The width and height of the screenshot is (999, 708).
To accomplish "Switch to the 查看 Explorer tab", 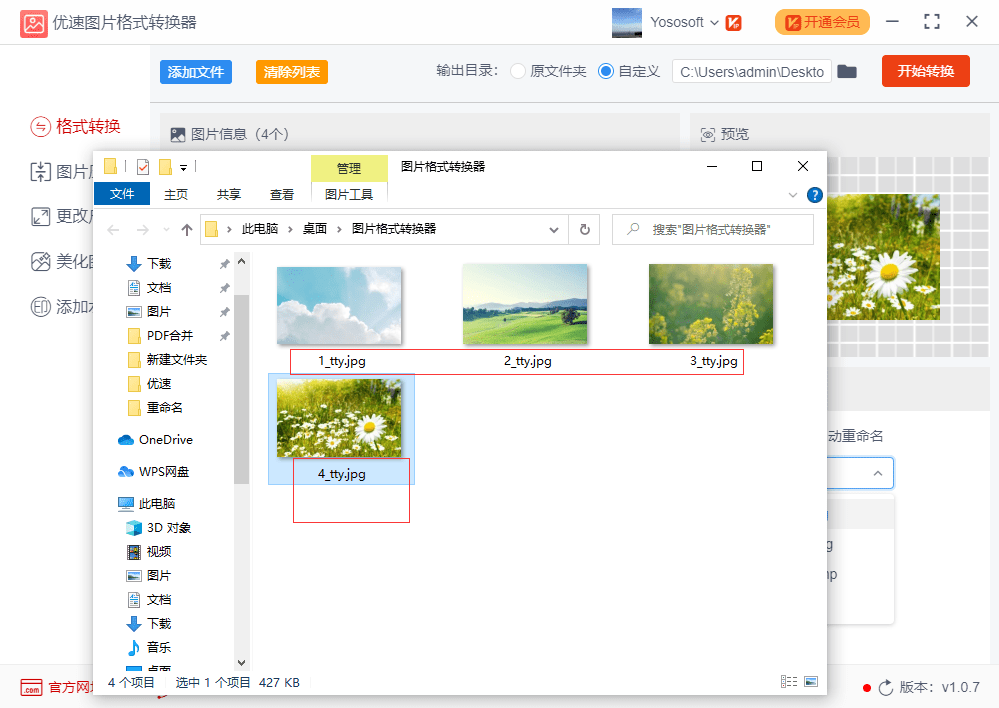I will click(x=281, y=194).
